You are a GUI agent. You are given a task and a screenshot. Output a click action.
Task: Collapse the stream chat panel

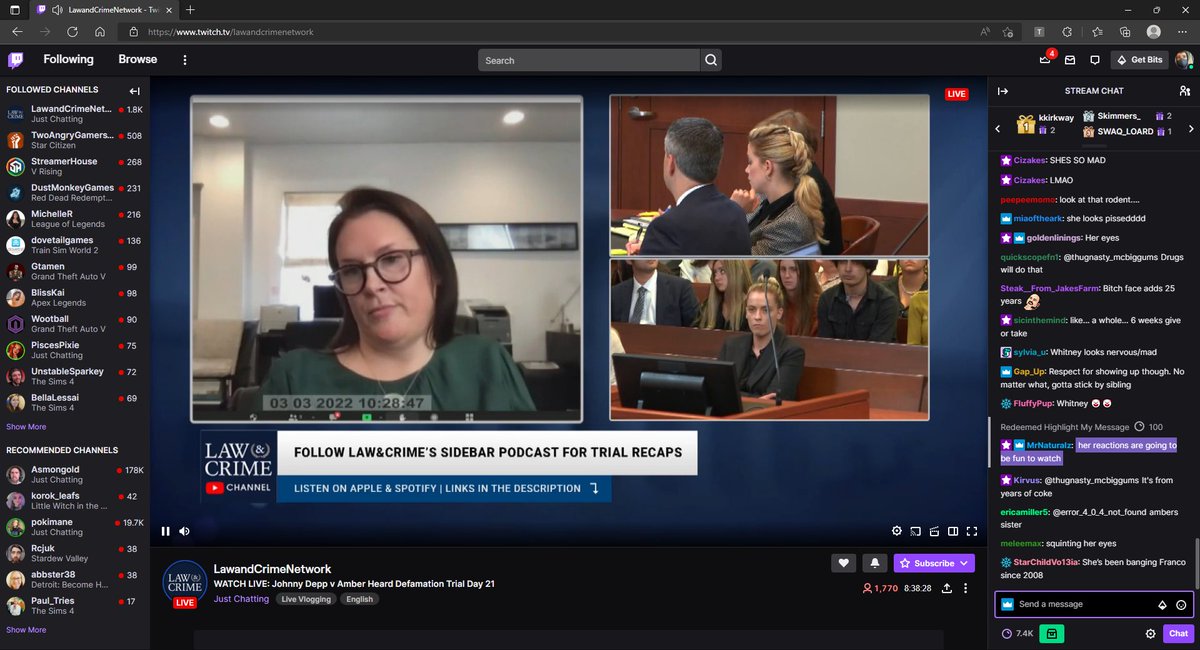coord(1003,91)
